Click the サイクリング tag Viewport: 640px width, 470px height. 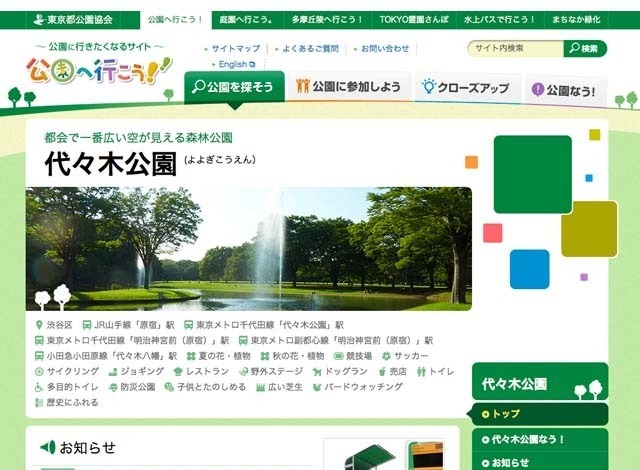point(67,371)
